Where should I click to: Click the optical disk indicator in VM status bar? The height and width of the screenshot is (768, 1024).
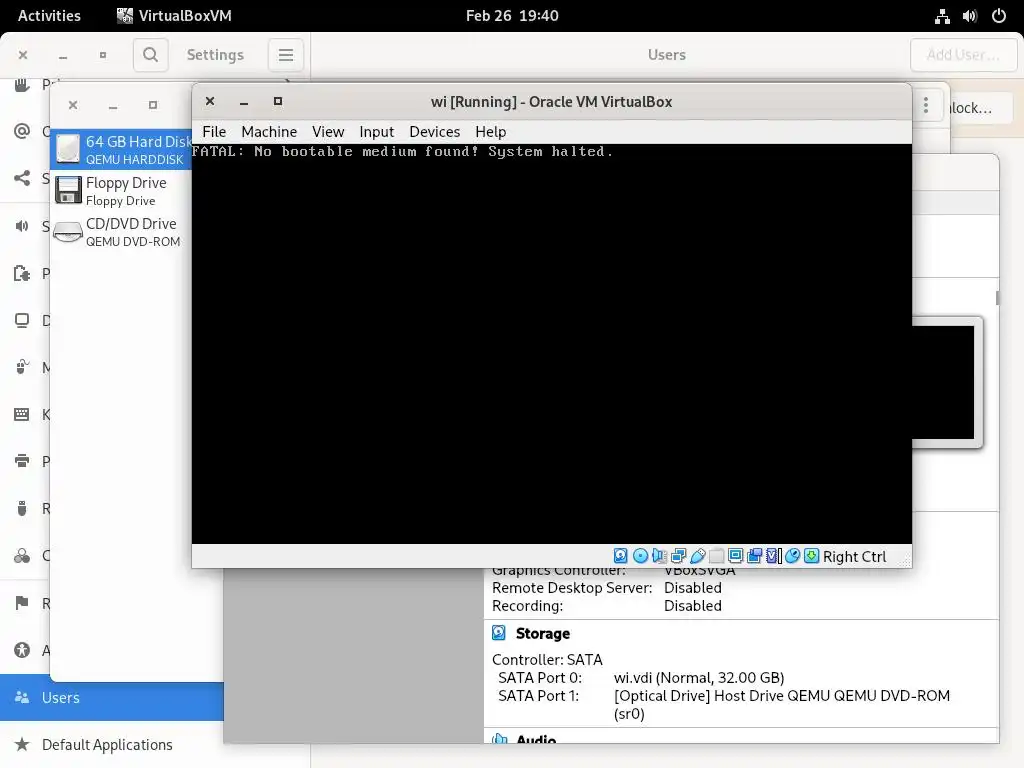pyautogui.click(x=641, y=556)
